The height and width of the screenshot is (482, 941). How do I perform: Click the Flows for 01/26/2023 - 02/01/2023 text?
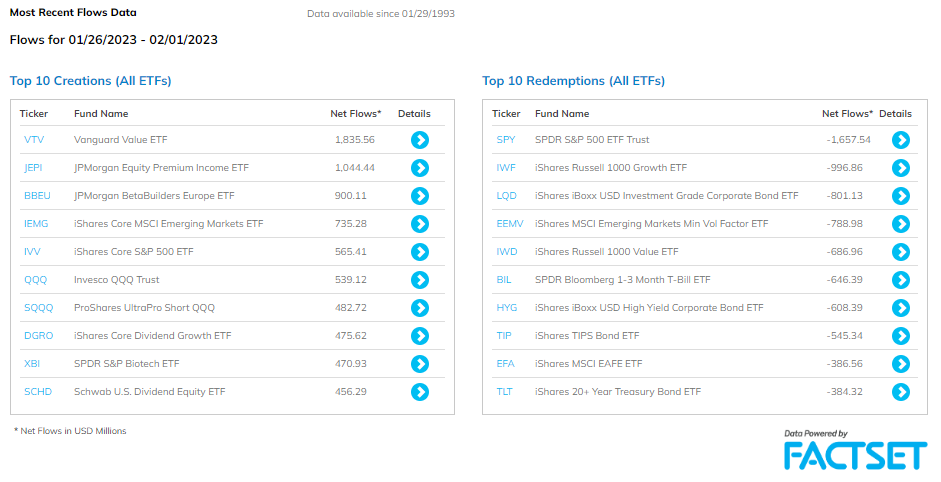[113, 40]
